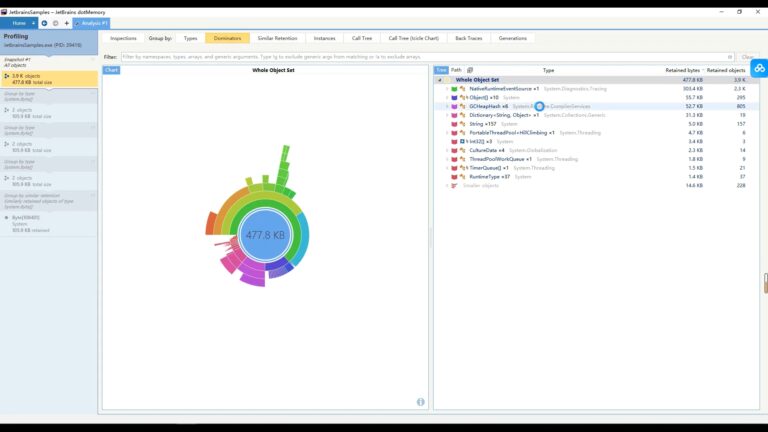Image resolution: width=768 pixels, height=432 pixels.
Task: Expand the Object[] x10 node
Action: click(x=447, y=97)
